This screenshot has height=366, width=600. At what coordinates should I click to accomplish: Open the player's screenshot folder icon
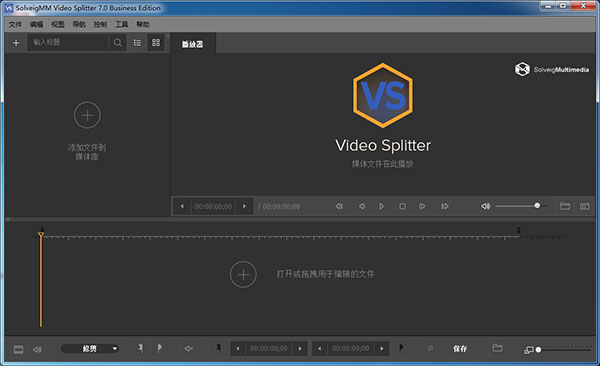565,206
